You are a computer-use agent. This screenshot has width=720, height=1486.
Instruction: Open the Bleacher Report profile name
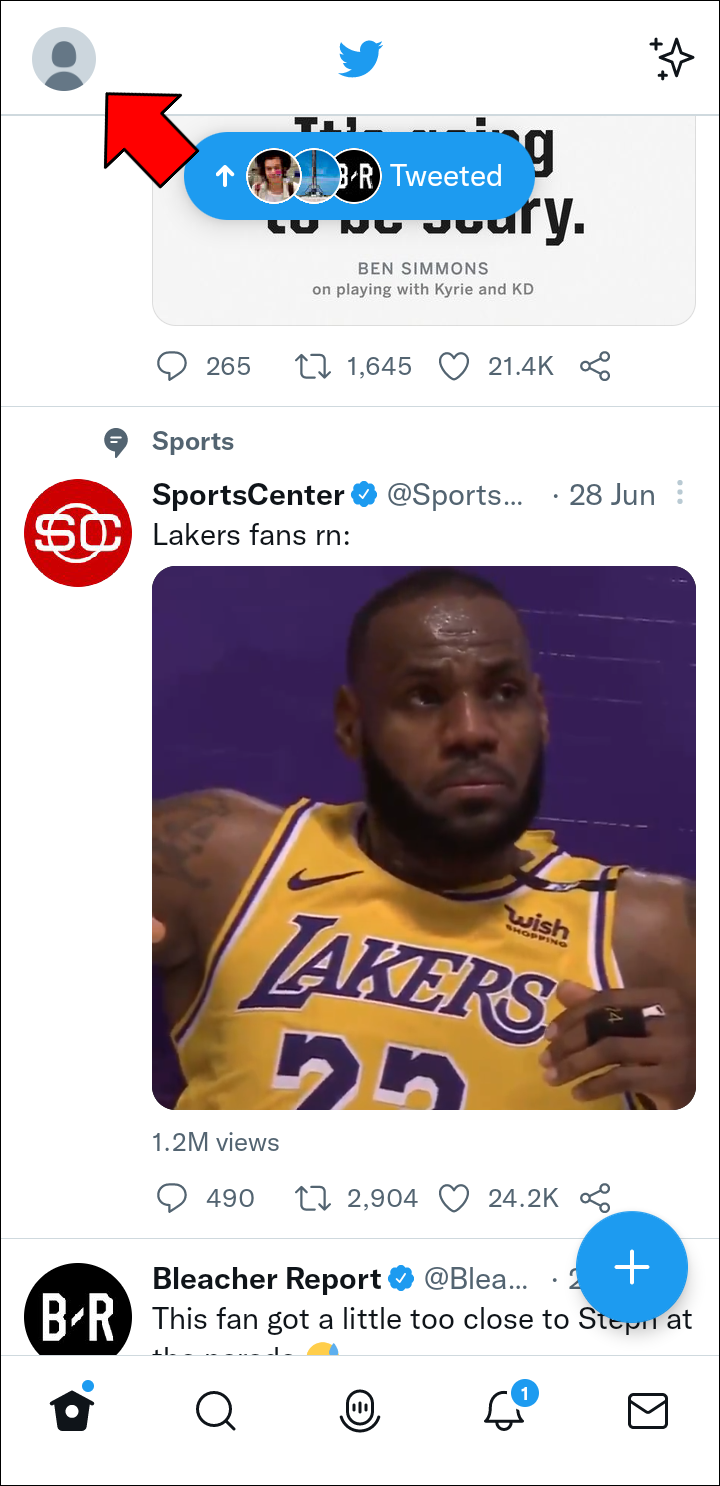(x=267, y=1278)
